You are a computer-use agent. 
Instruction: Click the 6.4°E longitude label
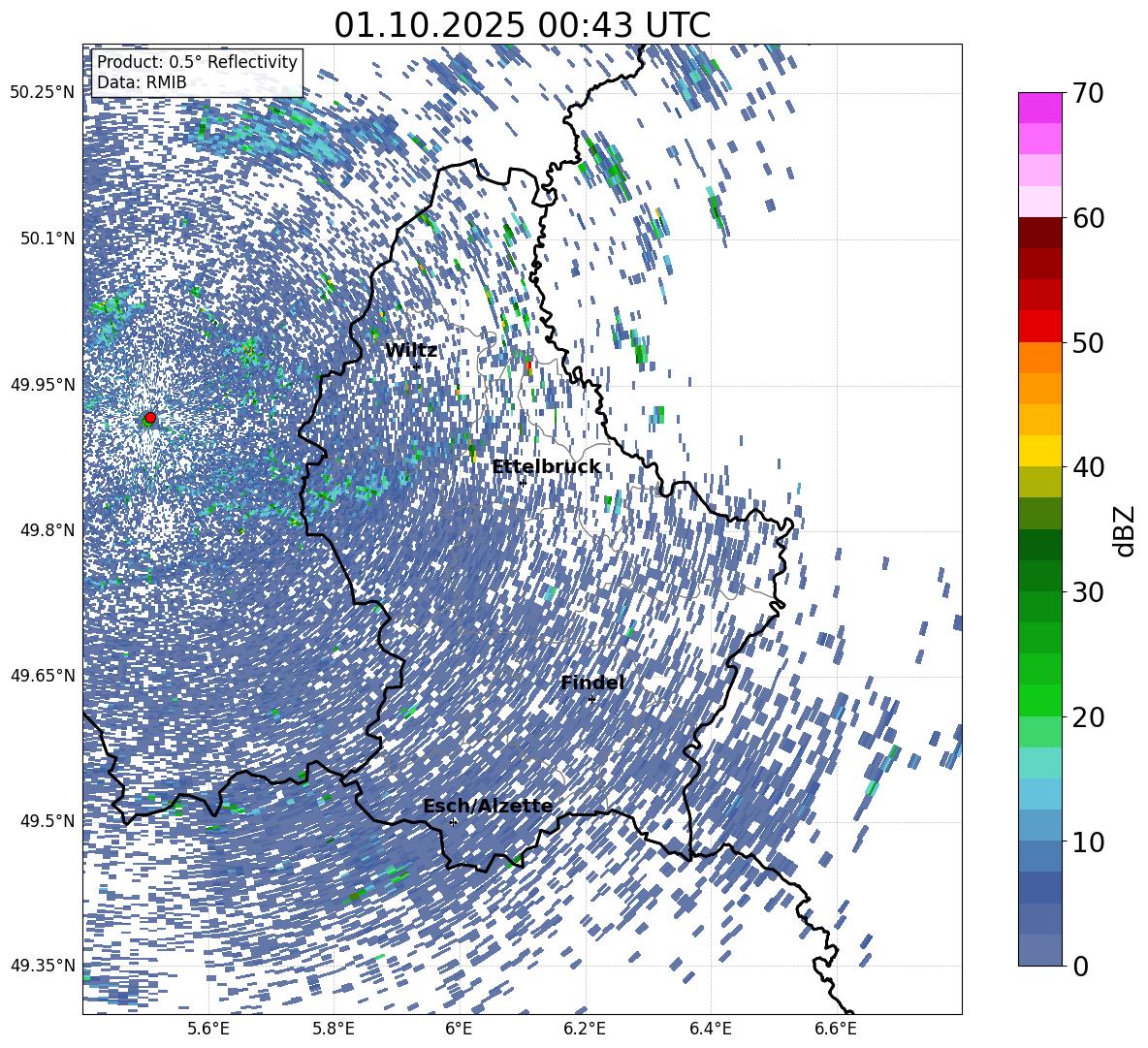click(710, 1029)
